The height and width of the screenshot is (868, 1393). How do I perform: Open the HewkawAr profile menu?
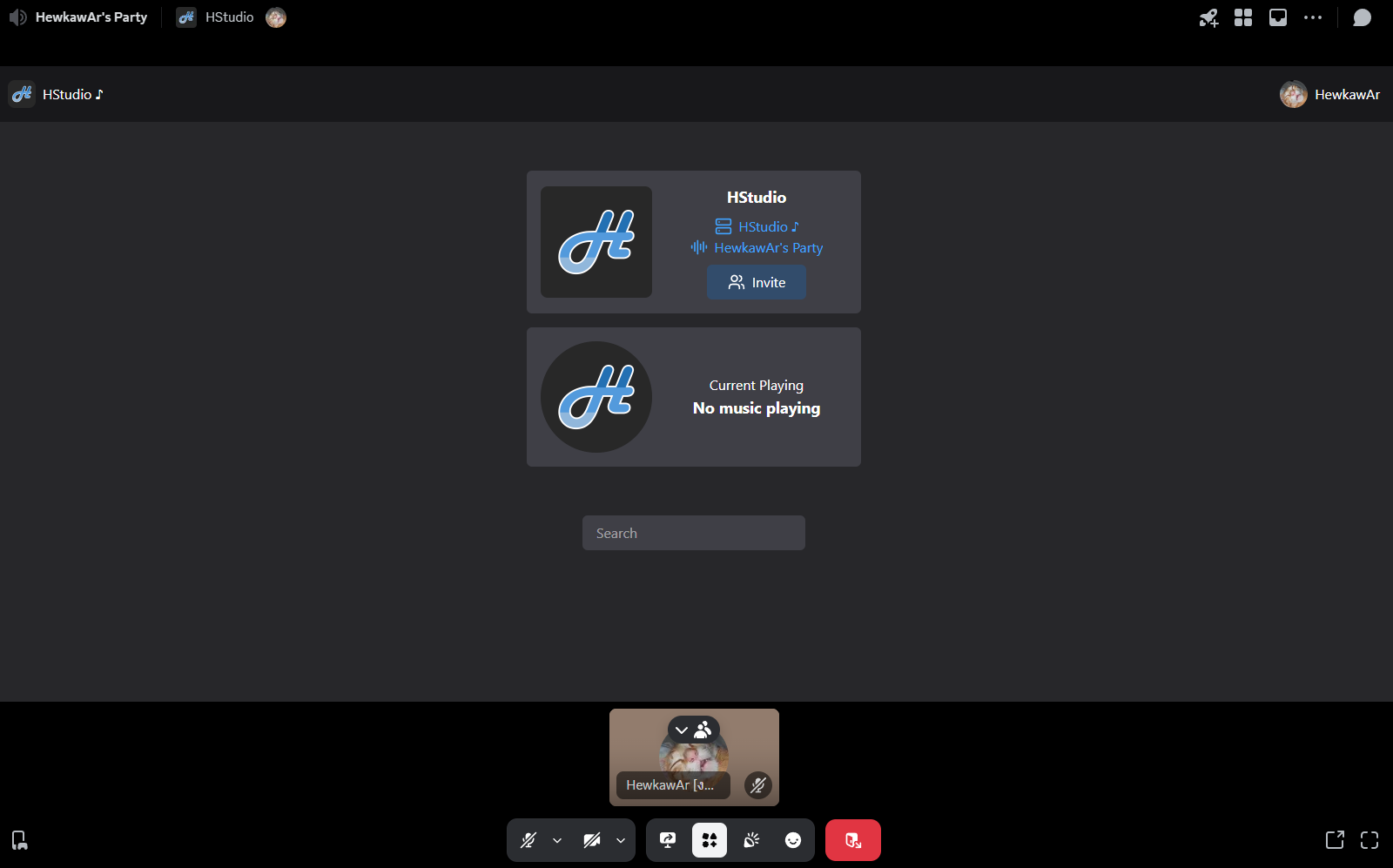point(1330,94)
